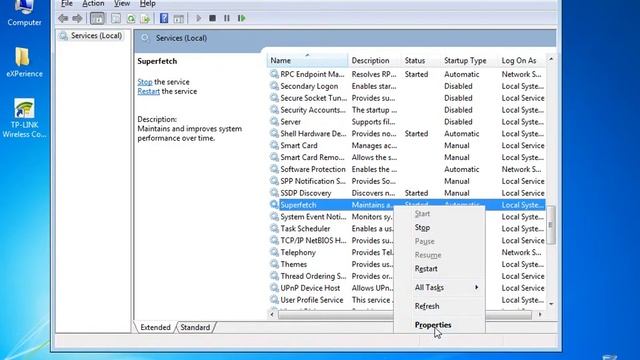Click the gear icon beside Task Scheduler
Image resolution: width=640 pixels, height=360 pixels.
pos(274,229)
